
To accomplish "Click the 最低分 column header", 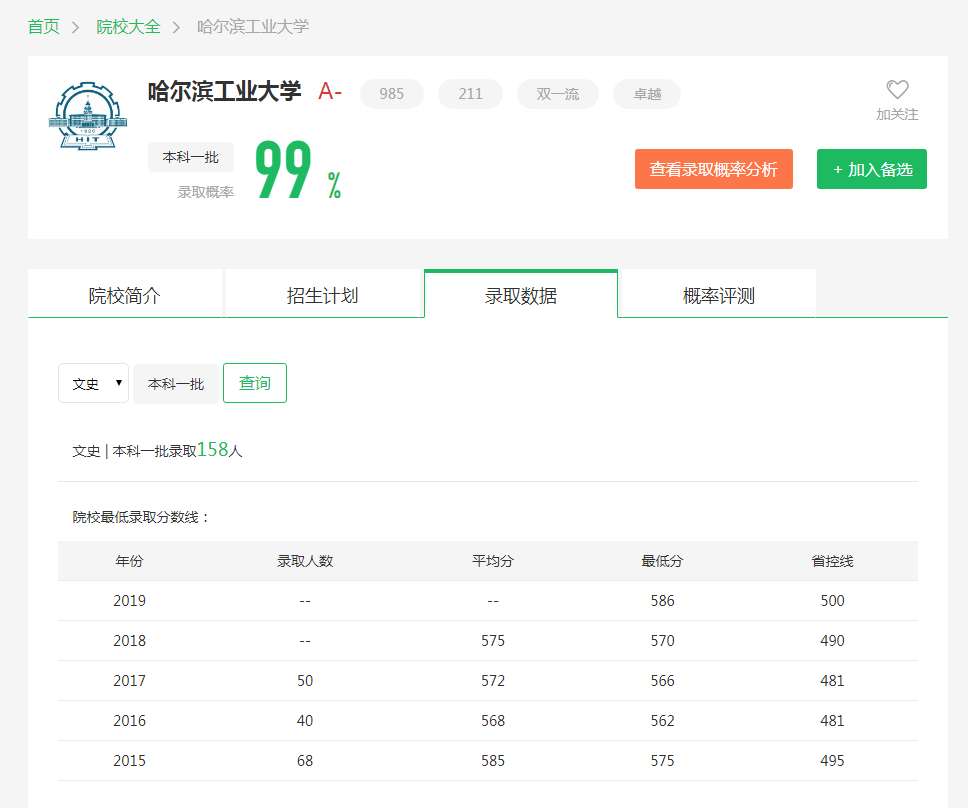I will pos(662,561).
